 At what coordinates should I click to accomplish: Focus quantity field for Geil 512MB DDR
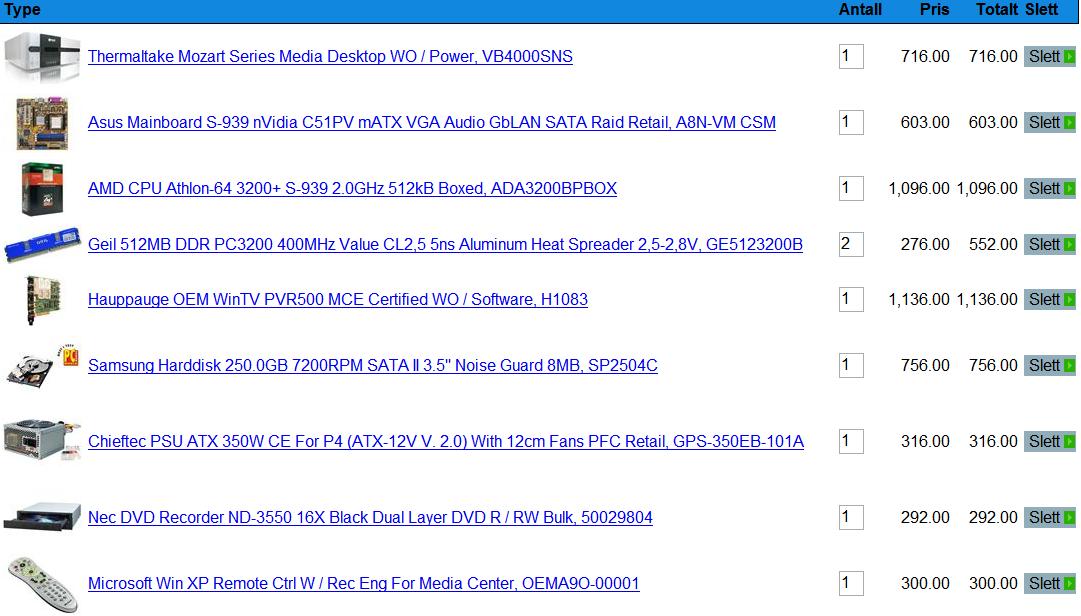[851, 245]
